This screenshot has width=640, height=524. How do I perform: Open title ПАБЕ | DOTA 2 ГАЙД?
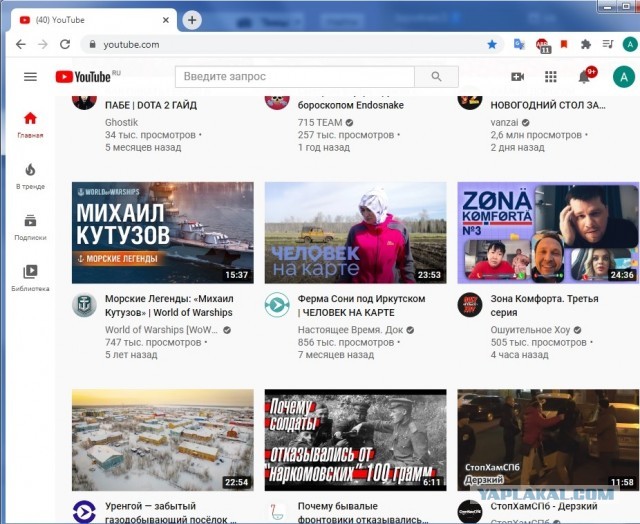(x=151, y=105)
